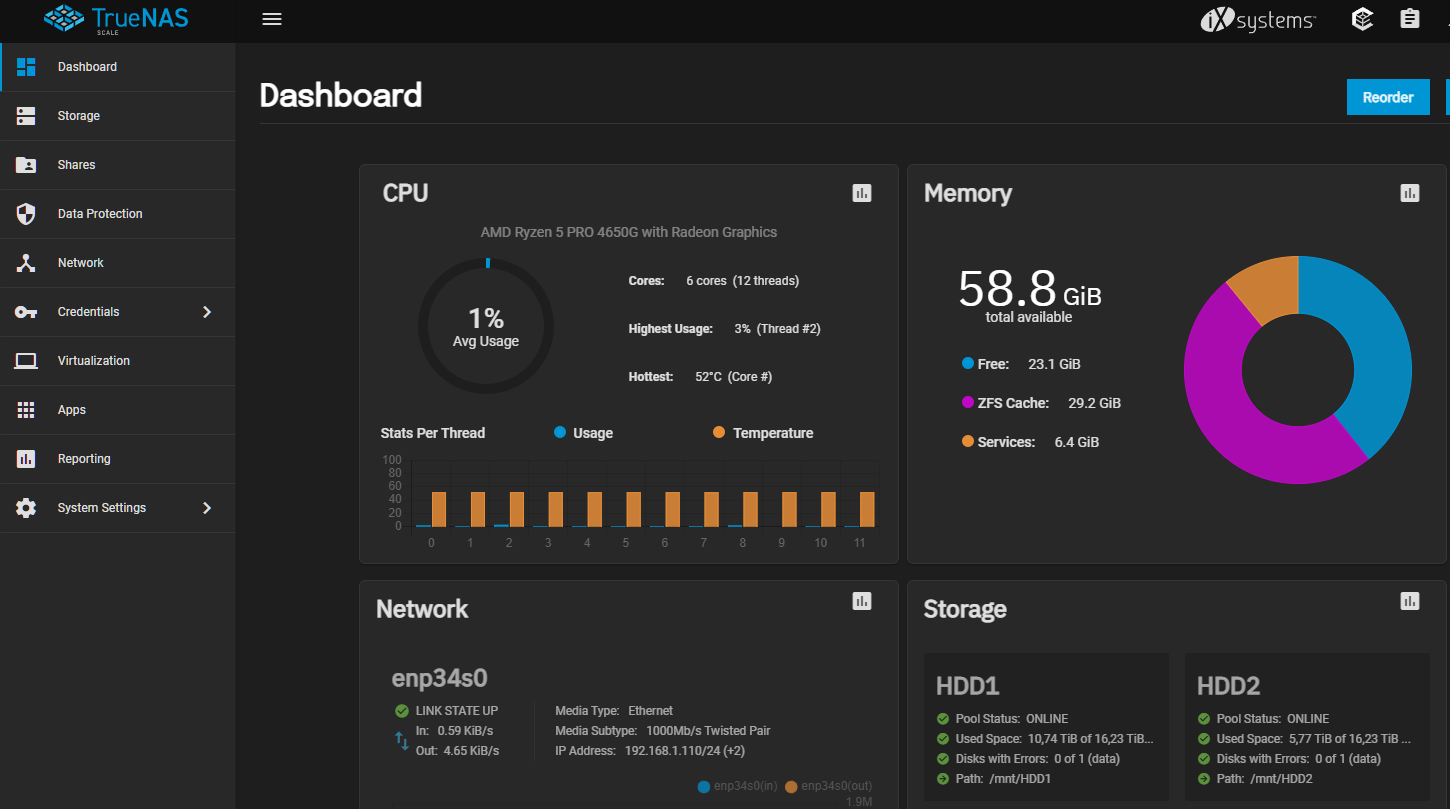Screen dimensions: 1450x809
Task: Select Virtualization from the sidebar
Action: [x=94, y=361]
